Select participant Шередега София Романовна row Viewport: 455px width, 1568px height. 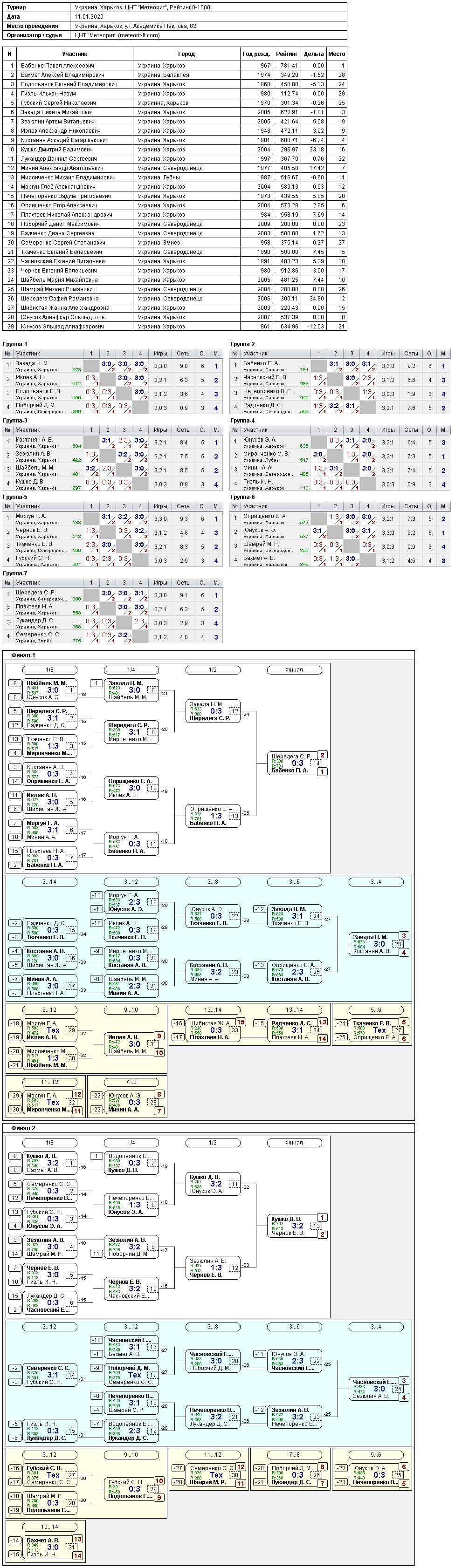(x=175, y=299)
